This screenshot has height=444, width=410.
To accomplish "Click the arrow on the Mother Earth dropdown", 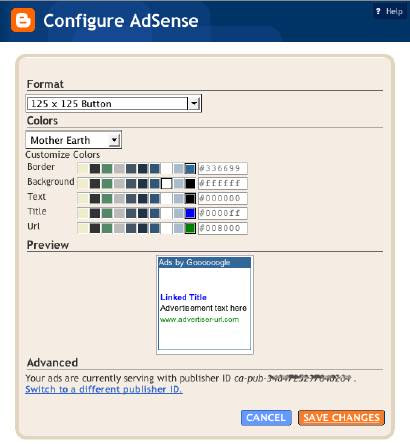I will click(x=114, y=140).
